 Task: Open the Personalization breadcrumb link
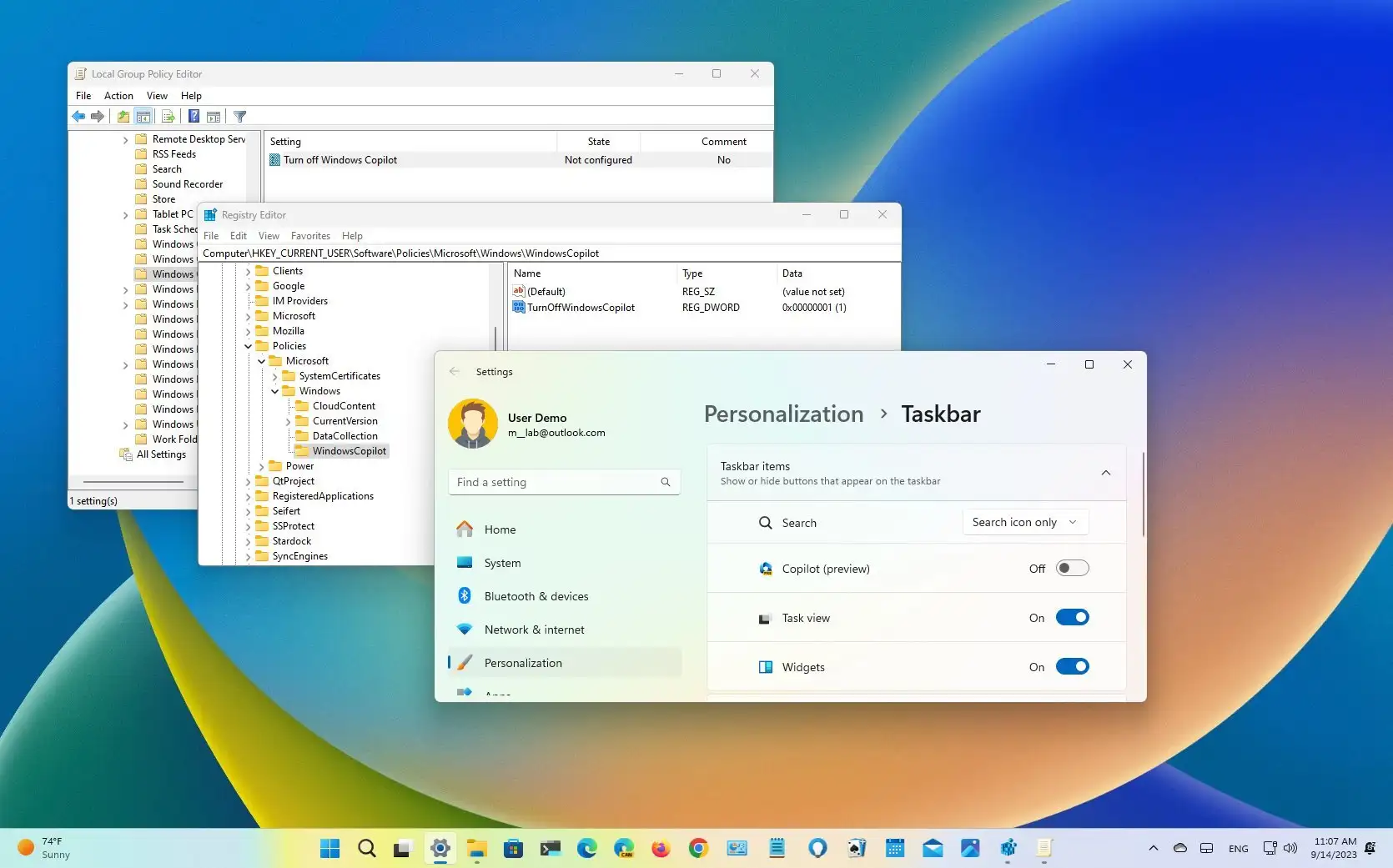783,414
